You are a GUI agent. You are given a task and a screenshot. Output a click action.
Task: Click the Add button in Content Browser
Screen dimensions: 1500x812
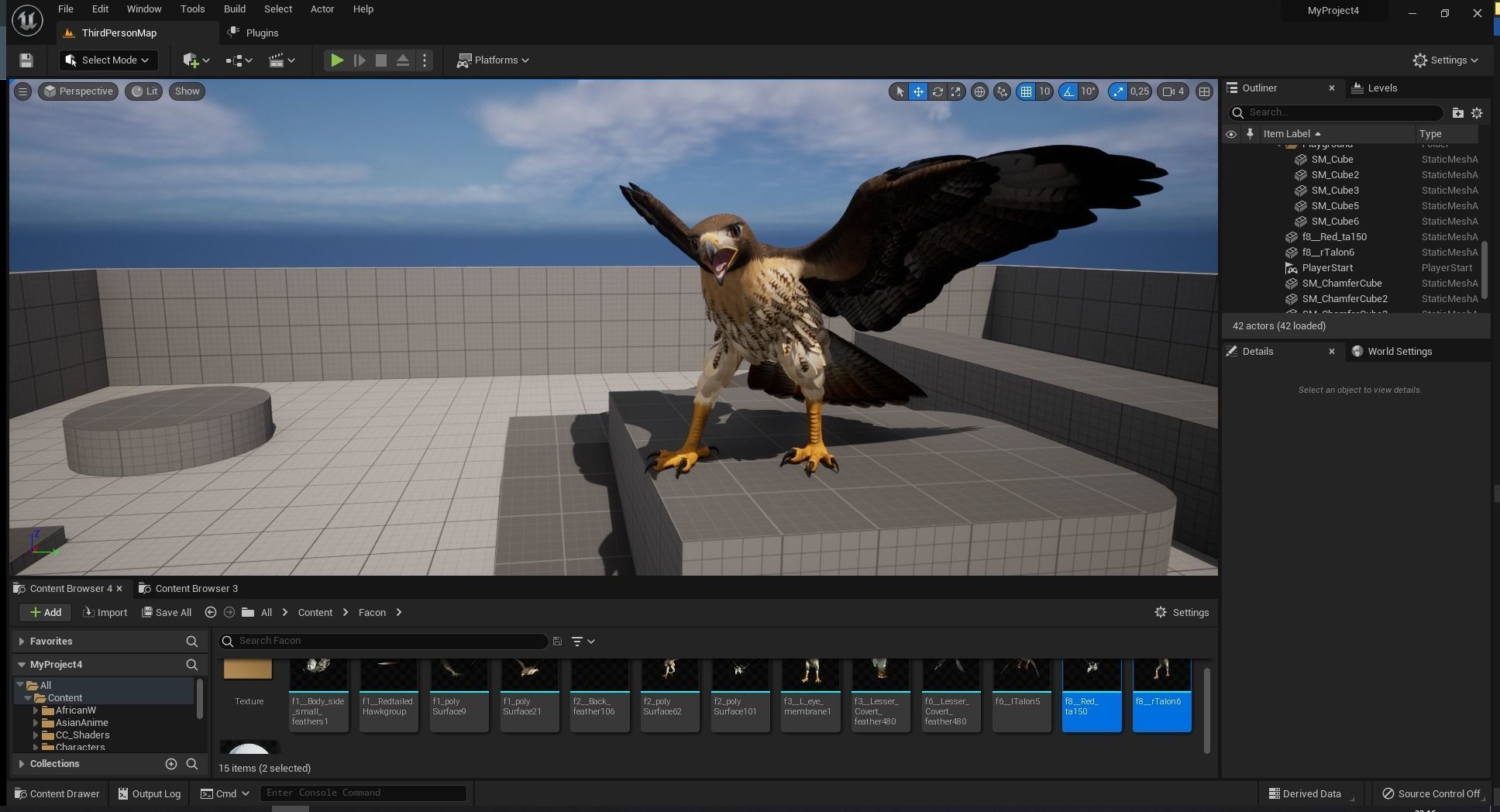point(46,613)
